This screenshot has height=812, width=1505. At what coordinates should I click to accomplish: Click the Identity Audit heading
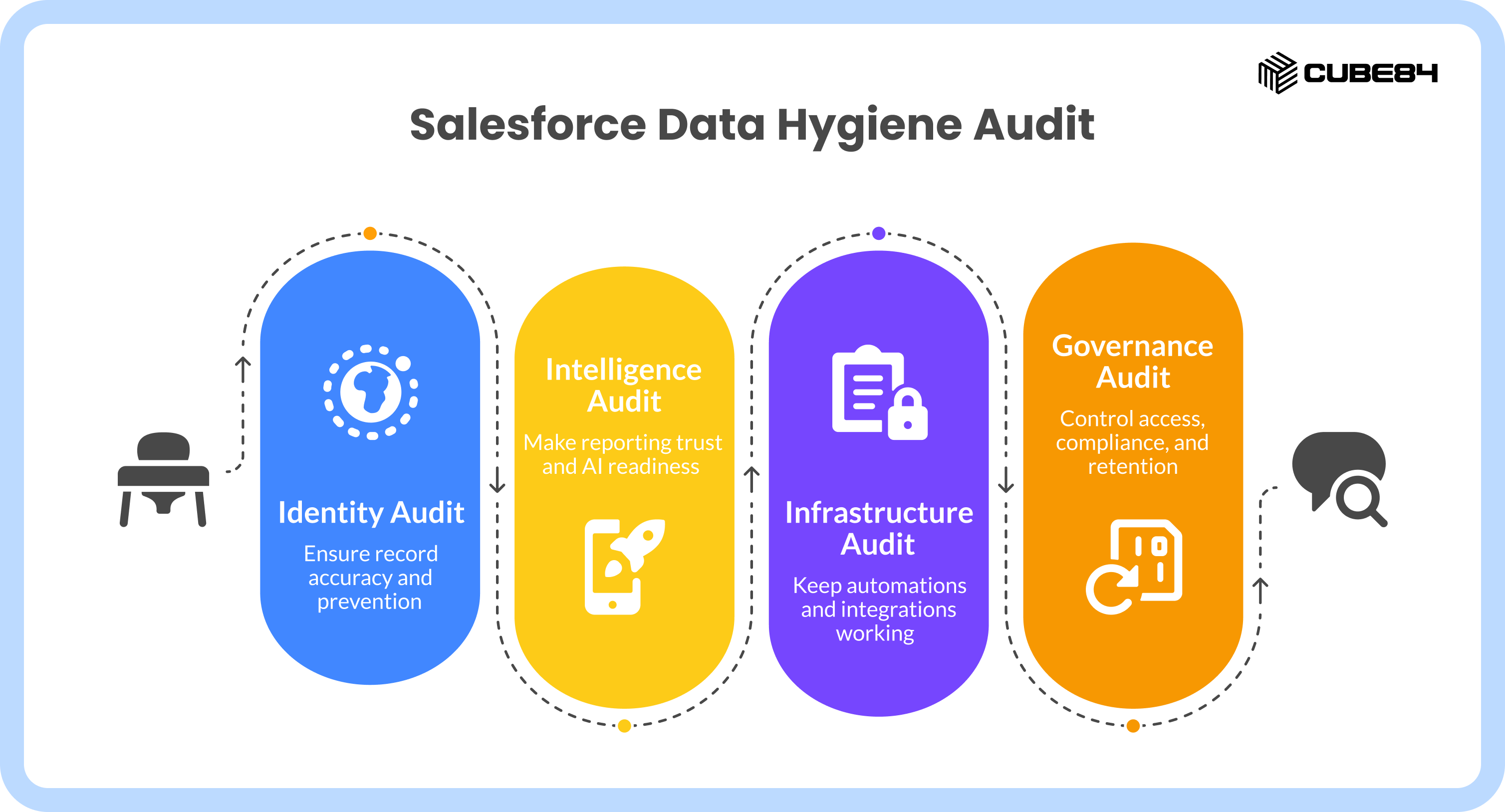coord(371,512)
